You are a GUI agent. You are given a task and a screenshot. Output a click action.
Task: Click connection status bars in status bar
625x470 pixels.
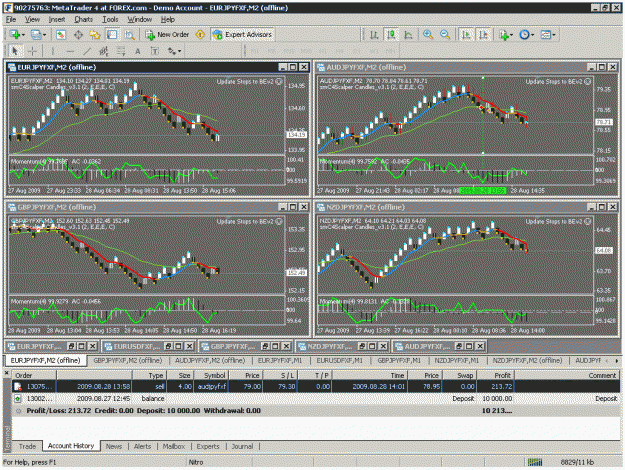(x=535, y=462)
